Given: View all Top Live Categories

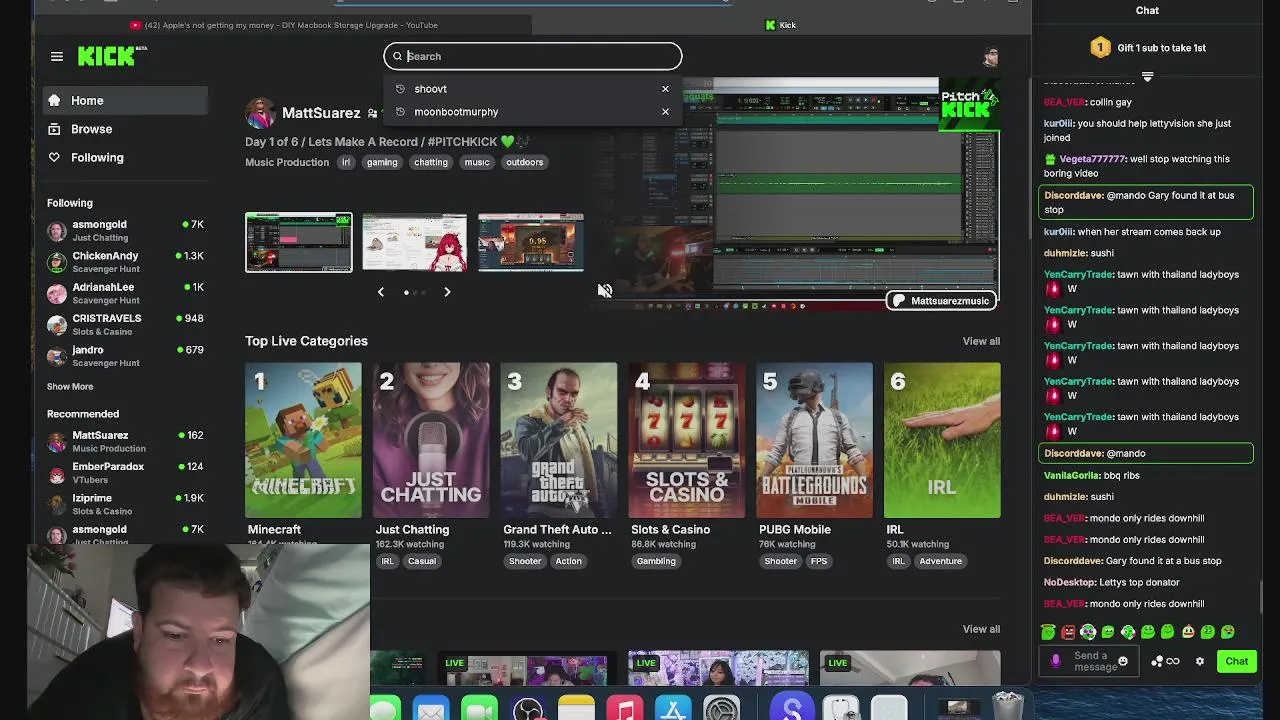Looking at the screenshot, I should [981, 341].
